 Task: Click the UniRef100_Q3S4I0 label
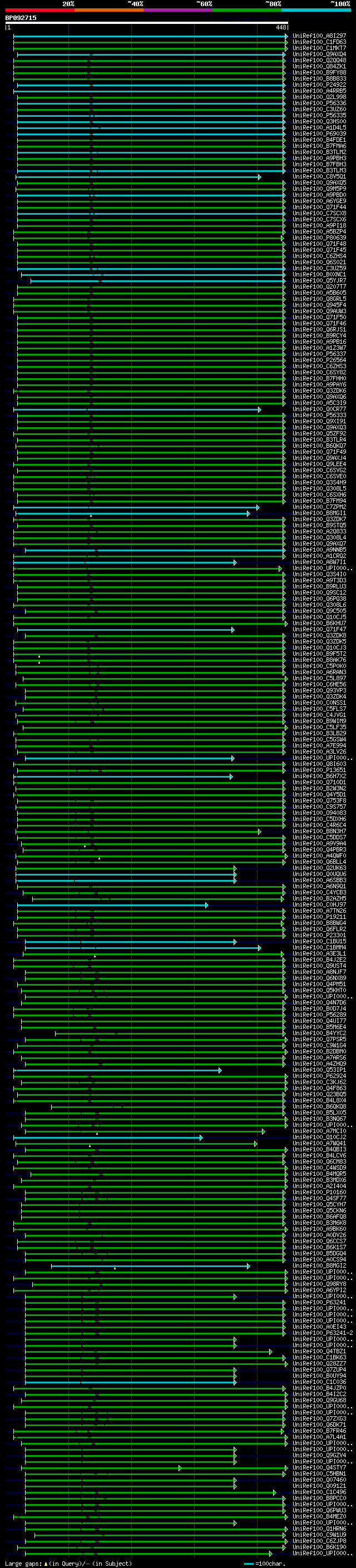(319, 574)
